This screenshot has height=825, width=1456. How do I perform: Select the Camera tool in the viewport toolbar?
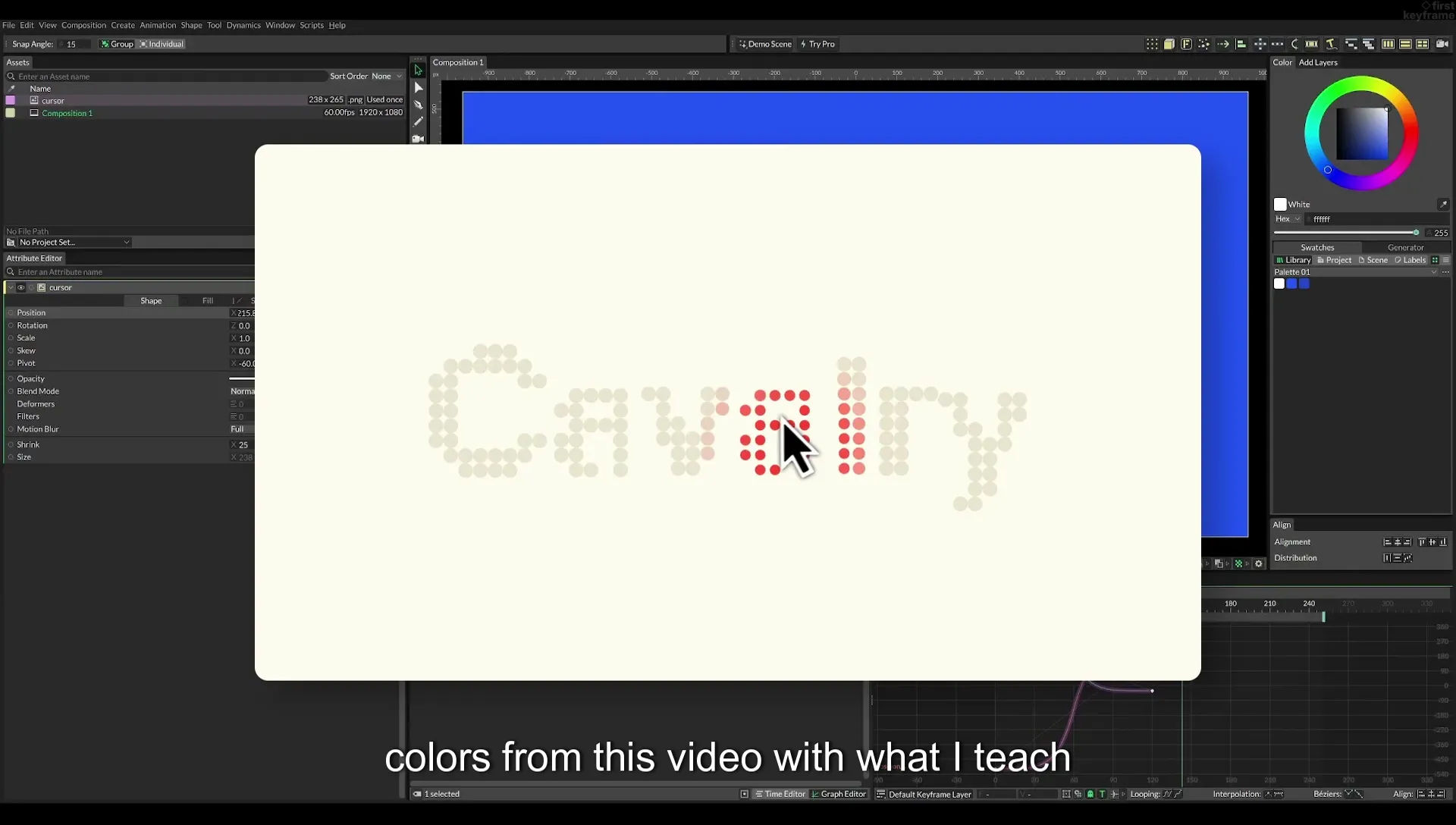point(418,139)
